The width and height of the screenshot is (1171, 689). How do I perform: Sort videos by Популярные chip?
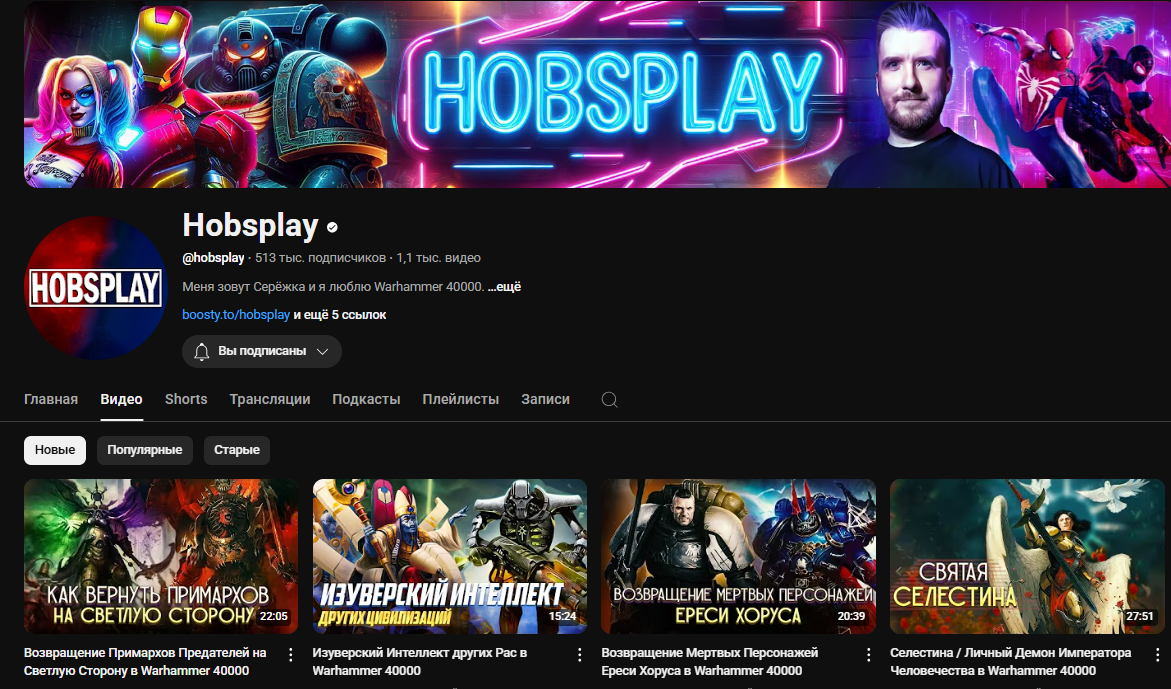[x=144, y=450]
